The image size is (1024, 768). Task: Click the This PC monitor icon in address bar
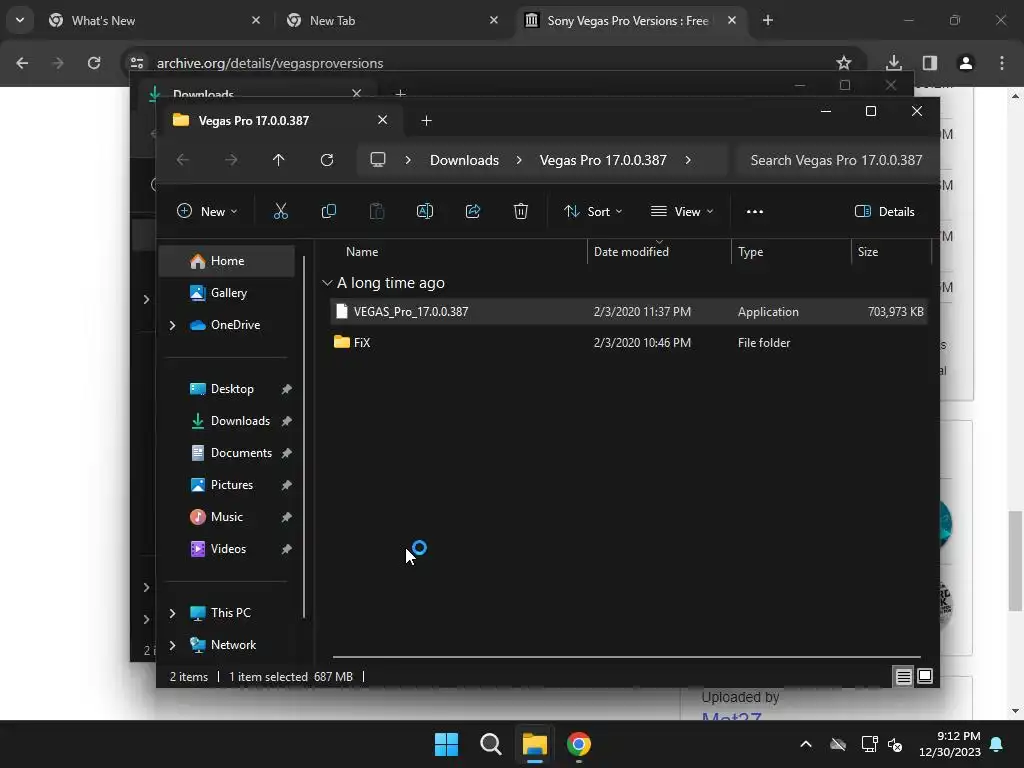pyautogui.click(x=377, y=160)
